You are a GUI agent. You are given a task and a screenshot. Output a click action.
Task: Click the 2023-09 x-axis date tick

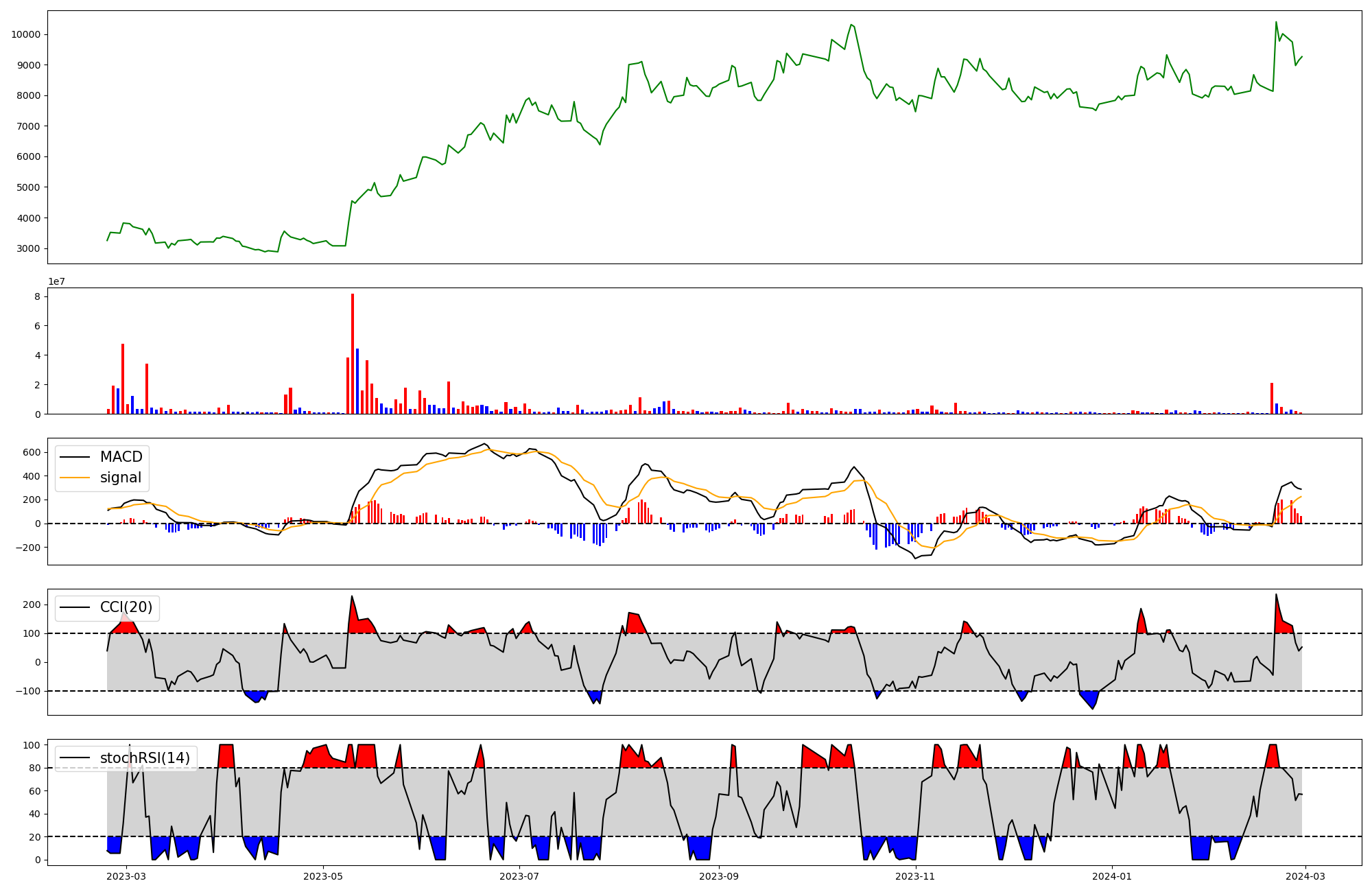pyautogui.click(x=719, y=876)
